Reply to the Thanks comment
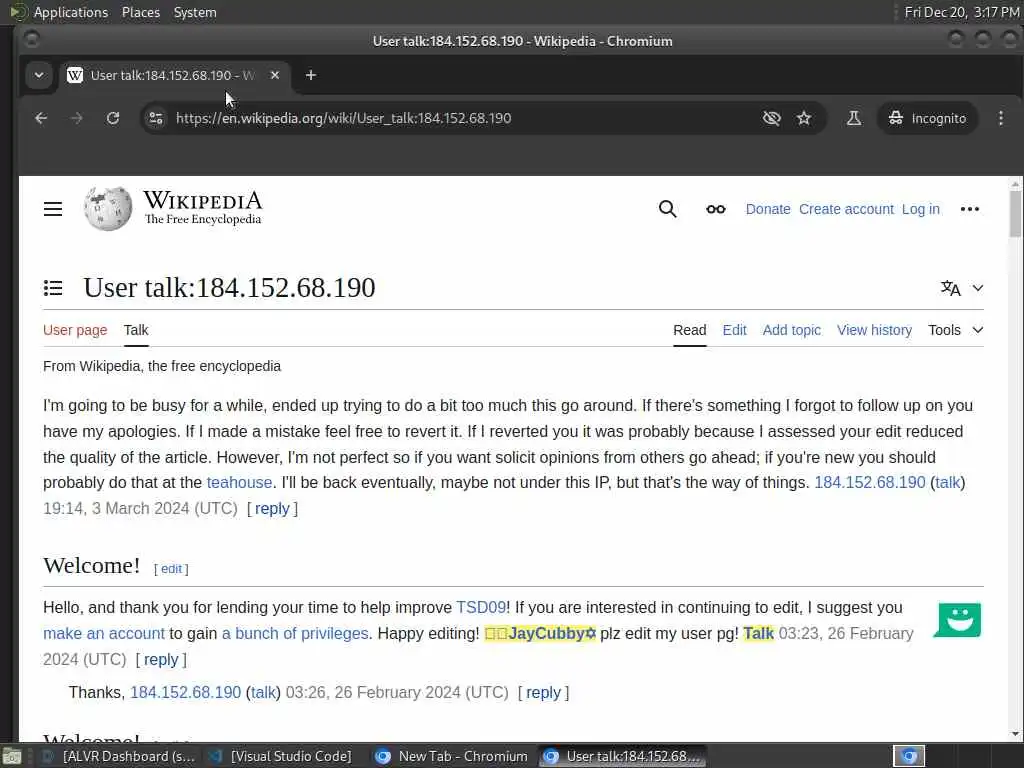The image size is (1024, 768). (543, 692)
